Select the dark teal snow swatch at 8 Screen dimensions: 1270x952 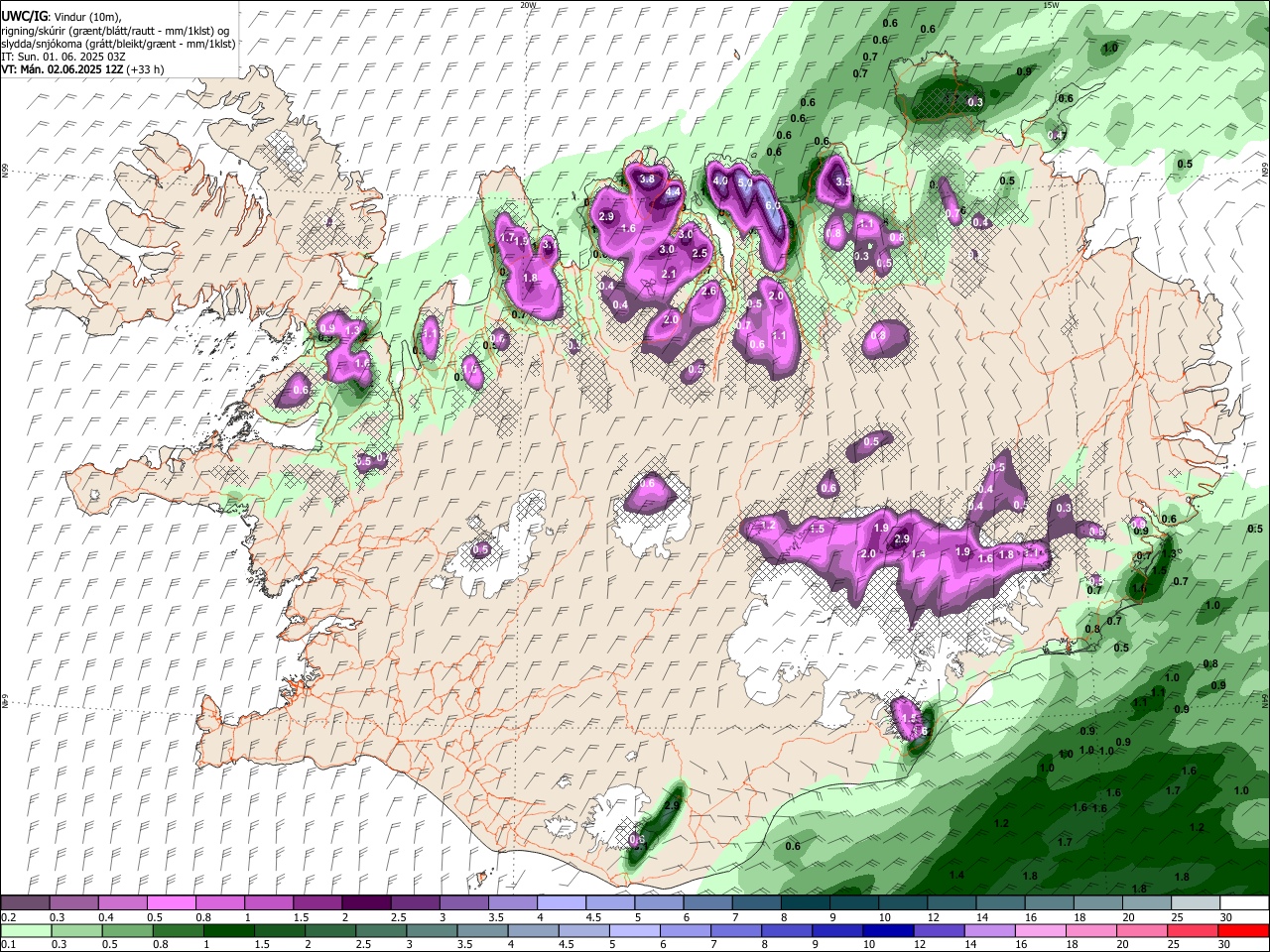[804, 903]
